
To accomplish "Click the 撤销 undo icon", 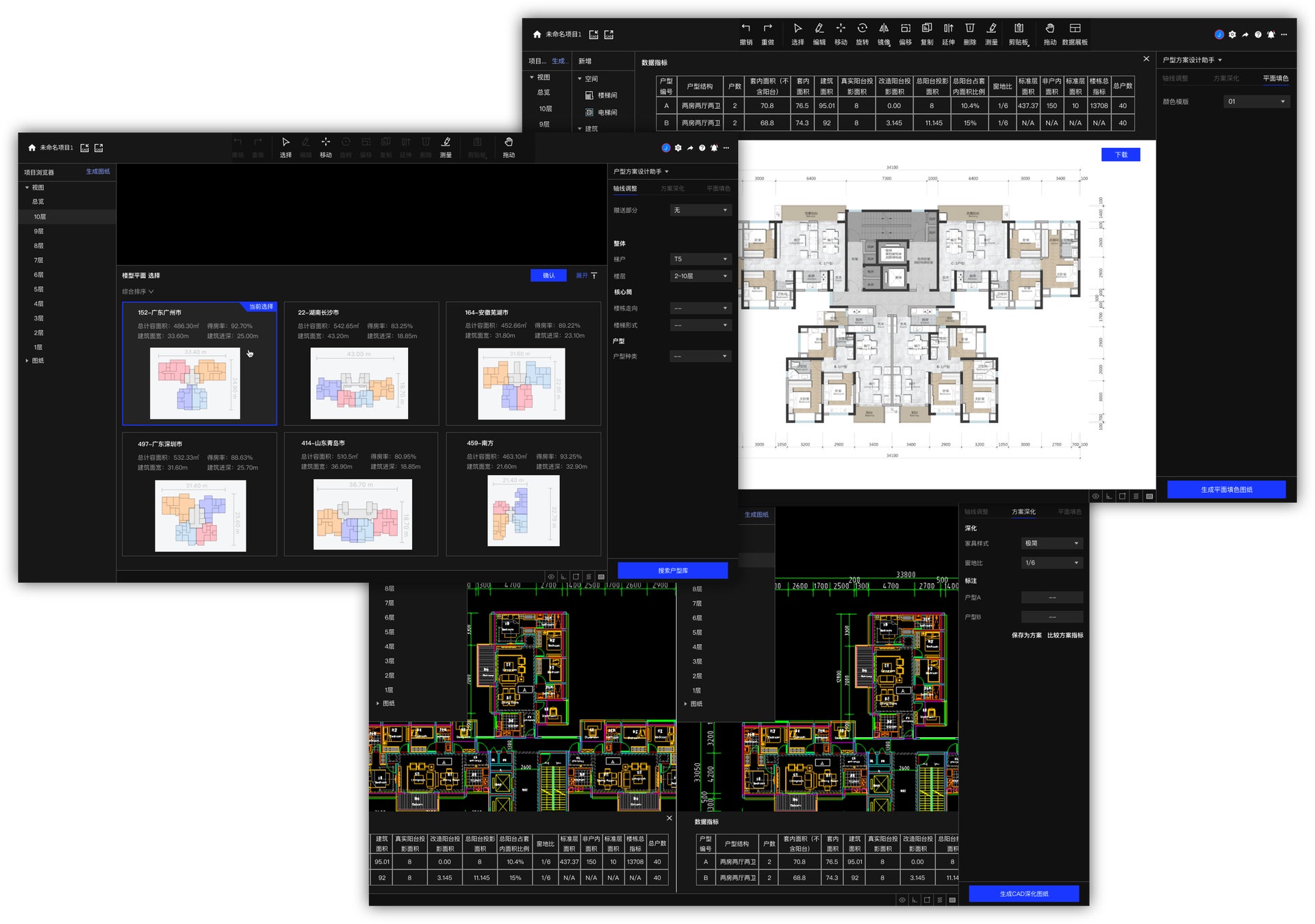I will pos(745,29).
